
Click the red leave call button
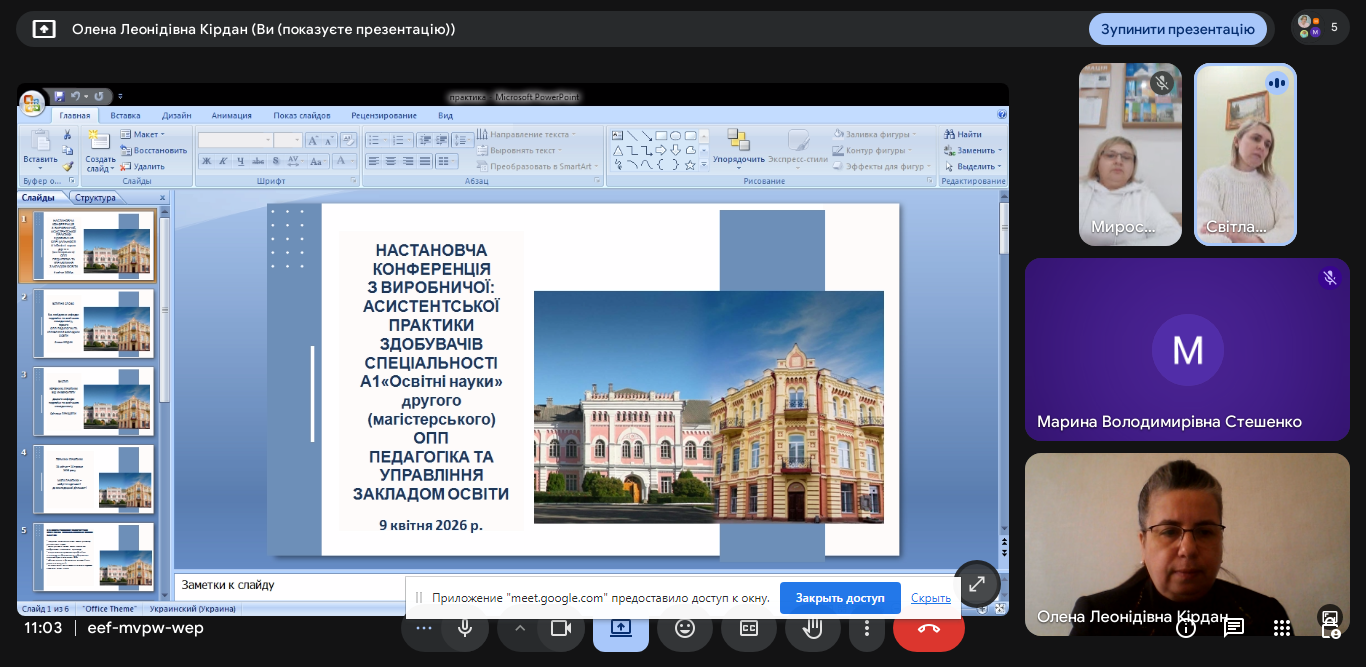coord(929,628)
